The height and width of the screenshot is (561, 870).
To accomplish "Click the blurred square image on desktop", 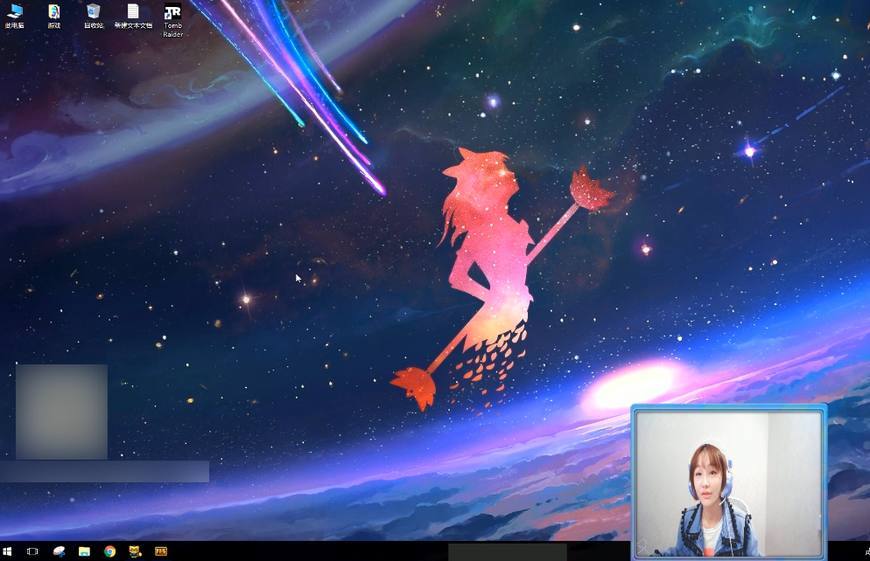I will [61, 411].
